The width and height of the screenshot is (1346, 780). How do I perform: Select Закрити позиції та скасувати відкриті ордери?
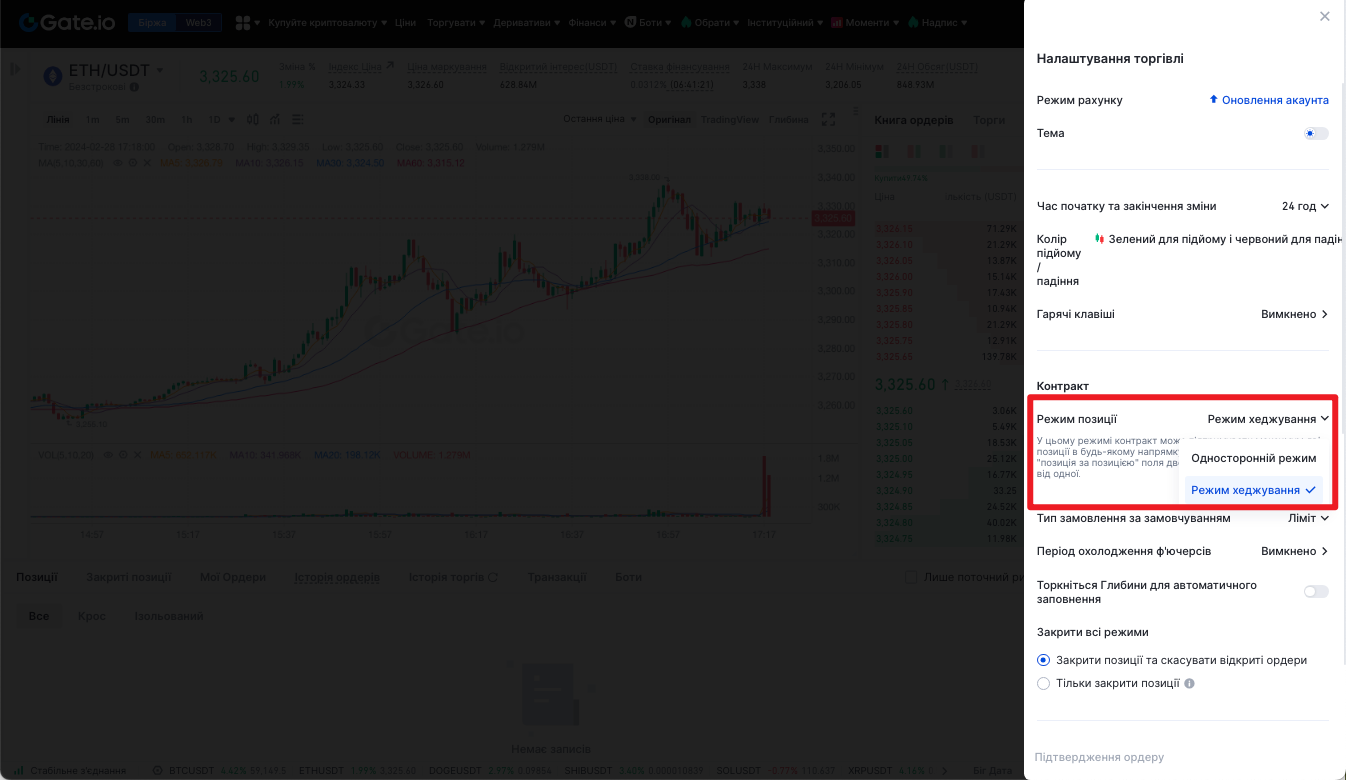(1044, 660)
